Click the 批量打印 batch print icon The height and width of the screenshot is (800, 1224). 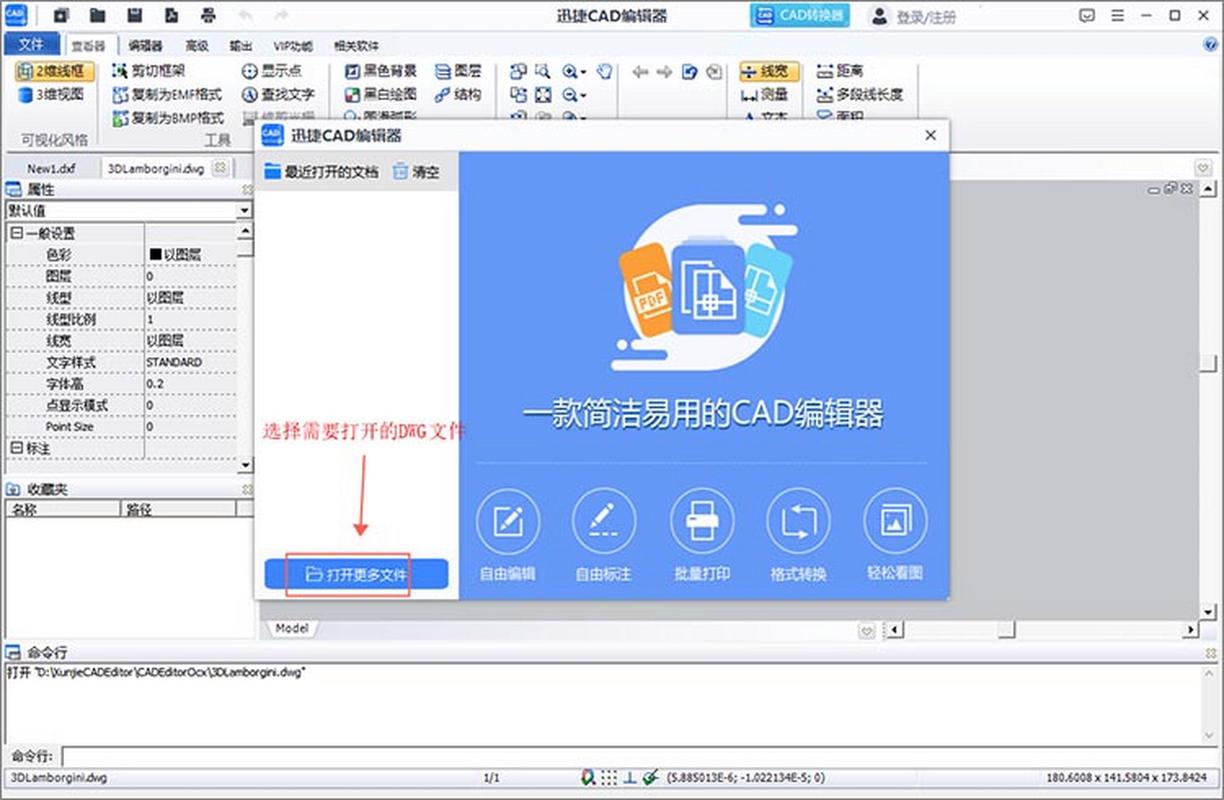click(702, 520)
